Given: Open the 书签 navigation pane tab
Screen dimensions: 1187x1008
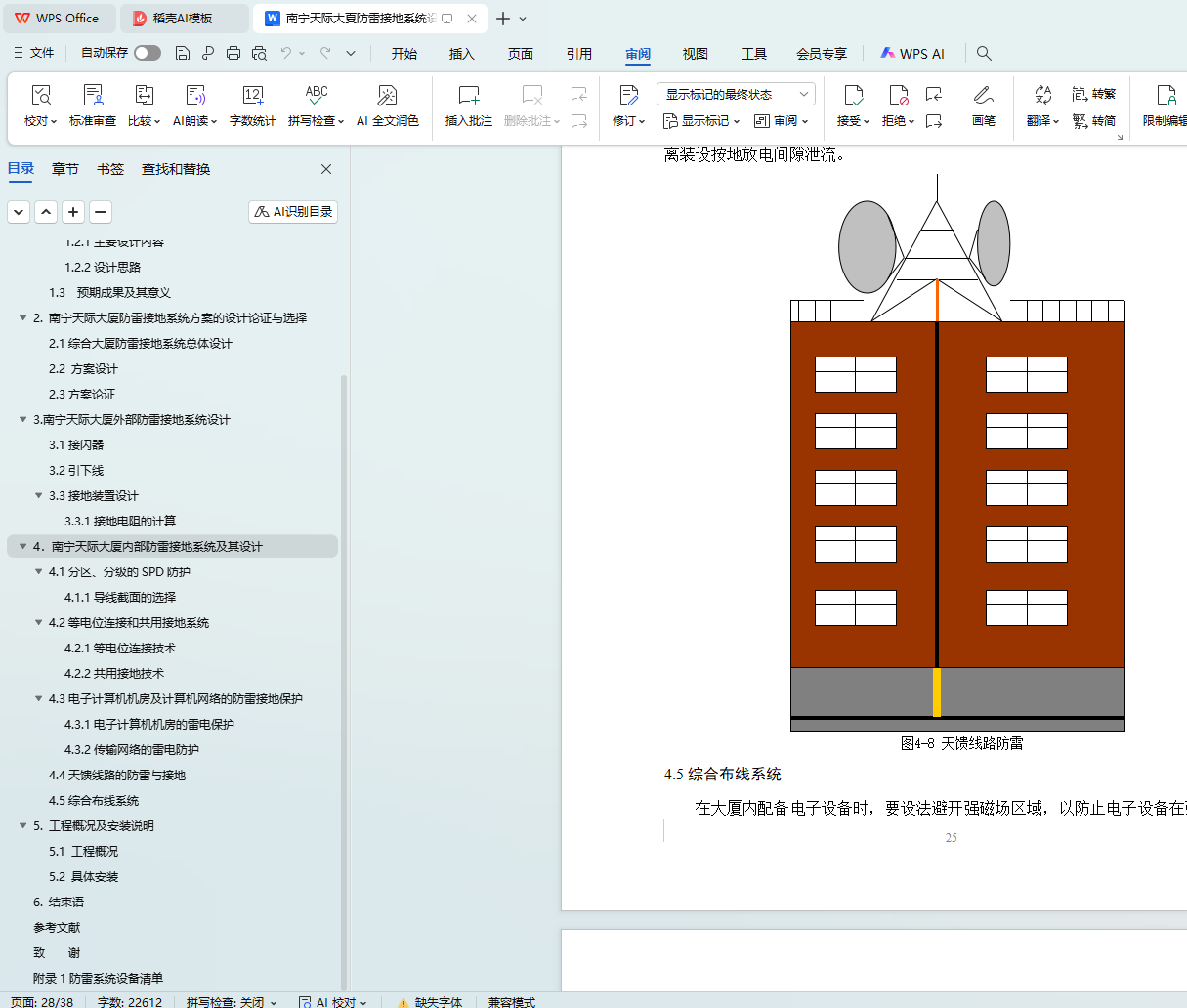Looking at the screenshot, I should coord(110,169).
